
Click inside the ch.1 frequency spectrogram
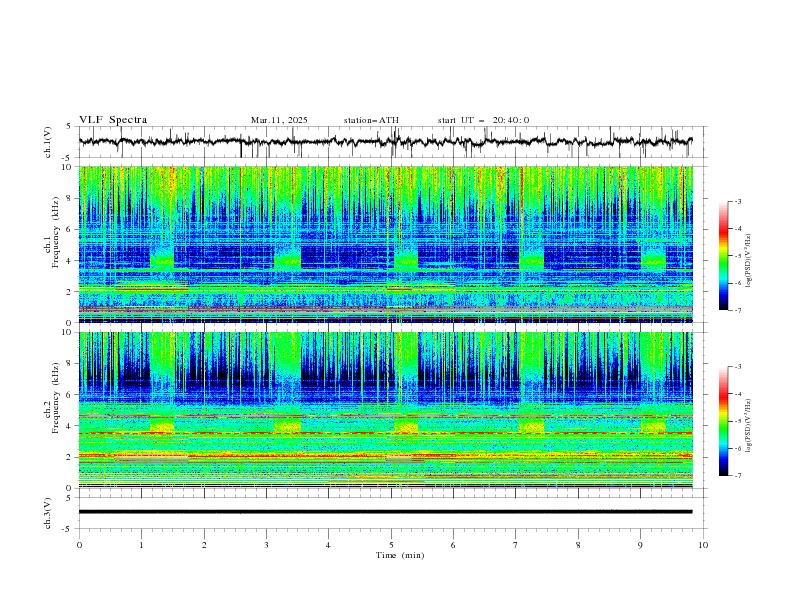pos(386,244)
